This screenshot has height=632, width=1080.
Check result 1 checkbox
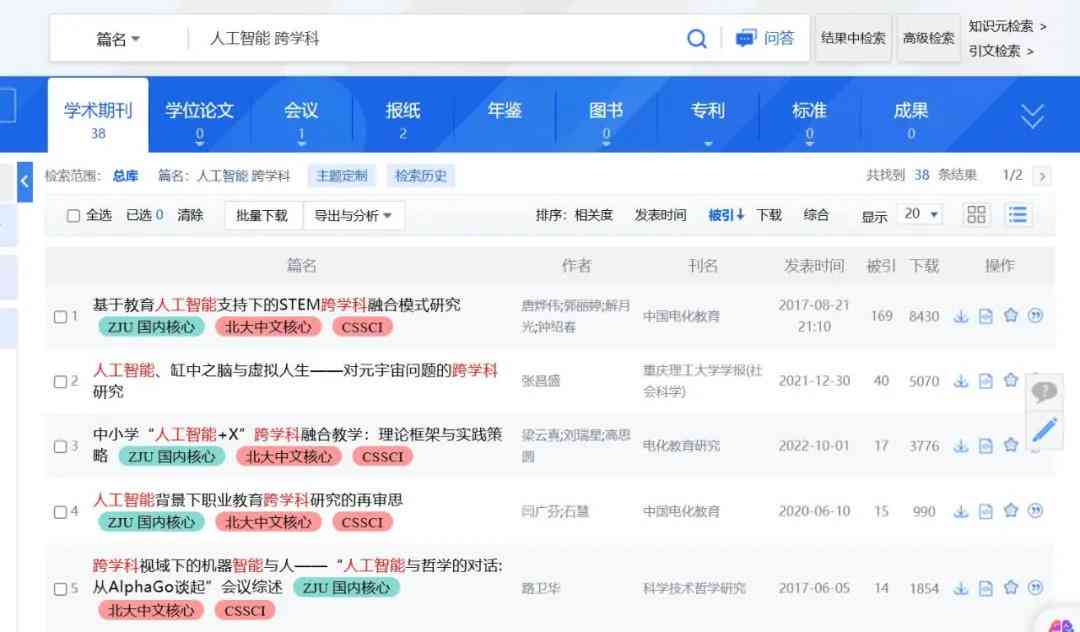click(x=61, y=317)
